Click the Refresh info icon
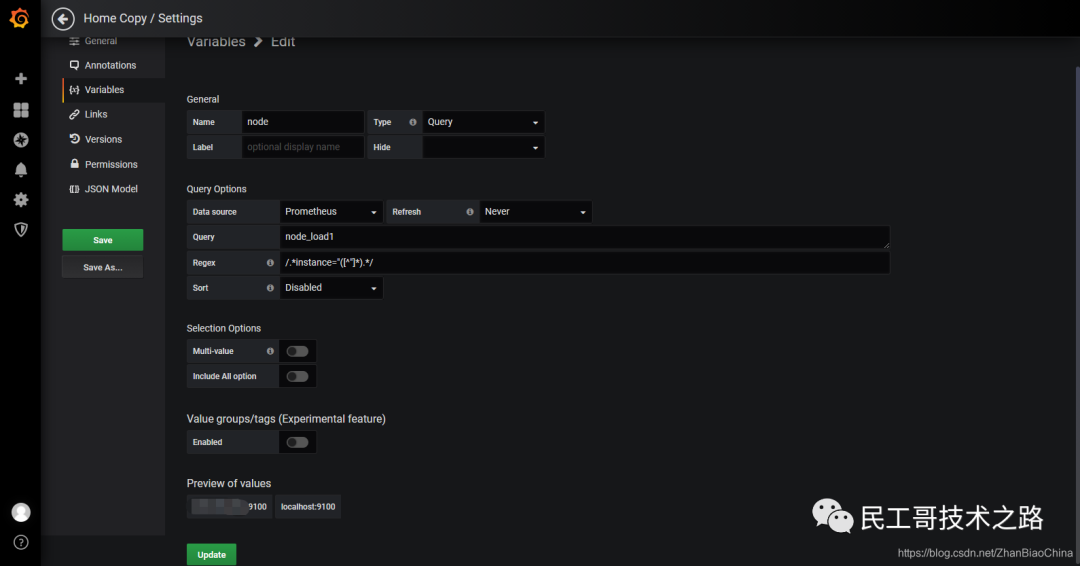Viewport: 1080px width, 566px height. (470, 212)
